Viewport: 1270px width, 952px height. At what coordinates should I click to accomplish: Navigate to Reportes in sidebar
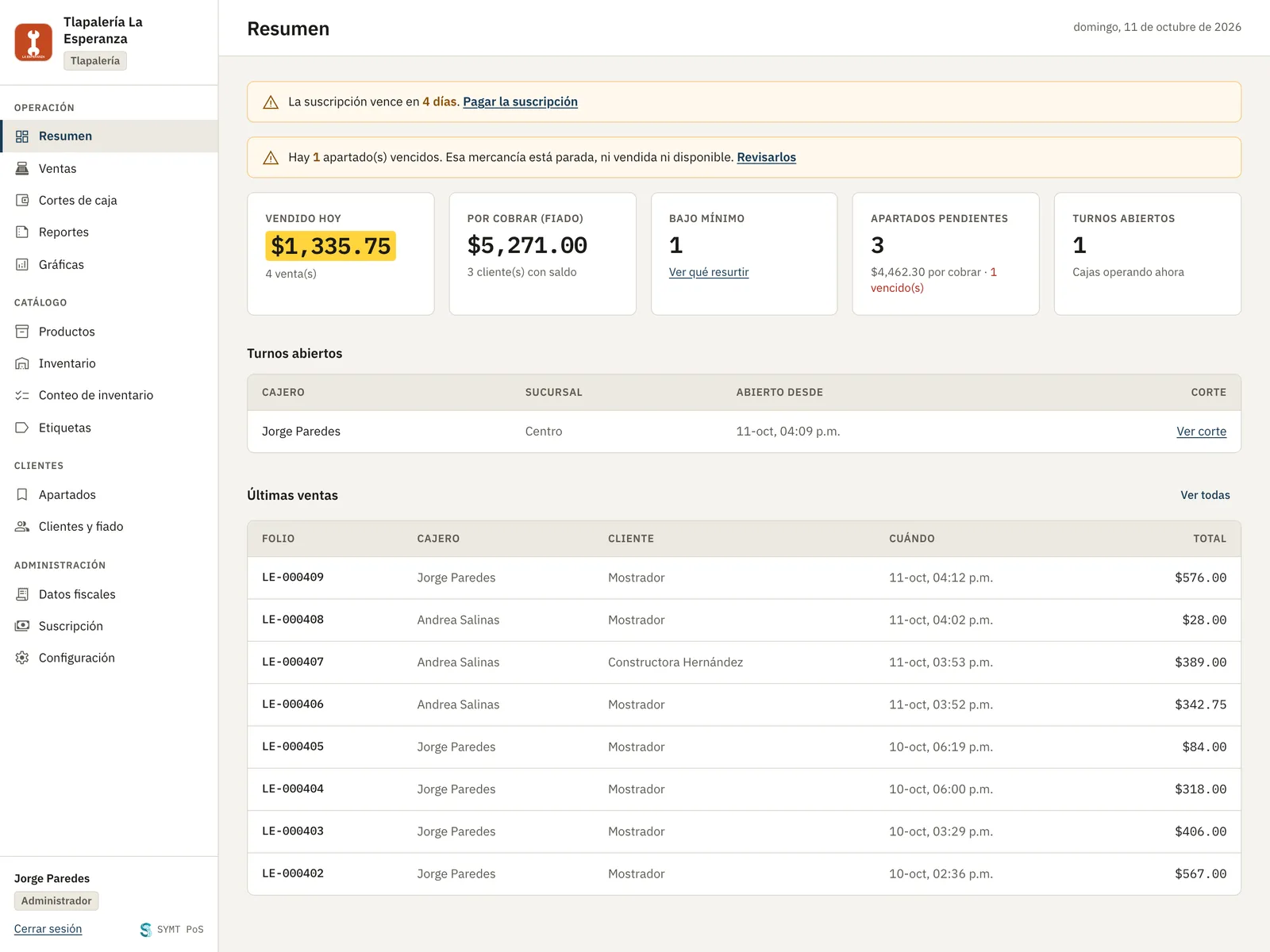(109, 232)
